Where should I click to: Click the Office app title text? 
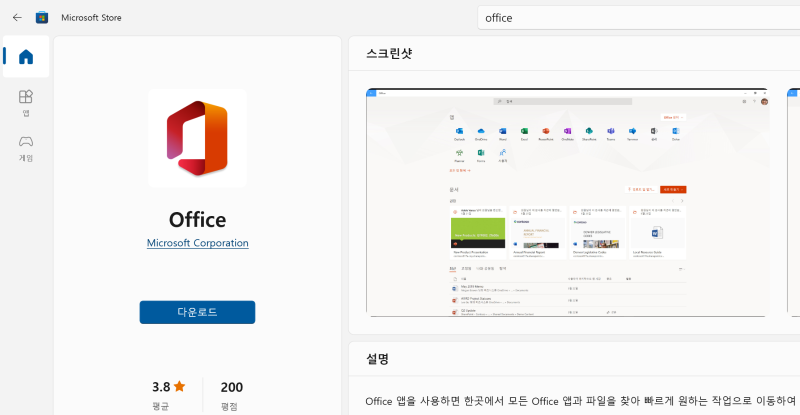(197, 220)
